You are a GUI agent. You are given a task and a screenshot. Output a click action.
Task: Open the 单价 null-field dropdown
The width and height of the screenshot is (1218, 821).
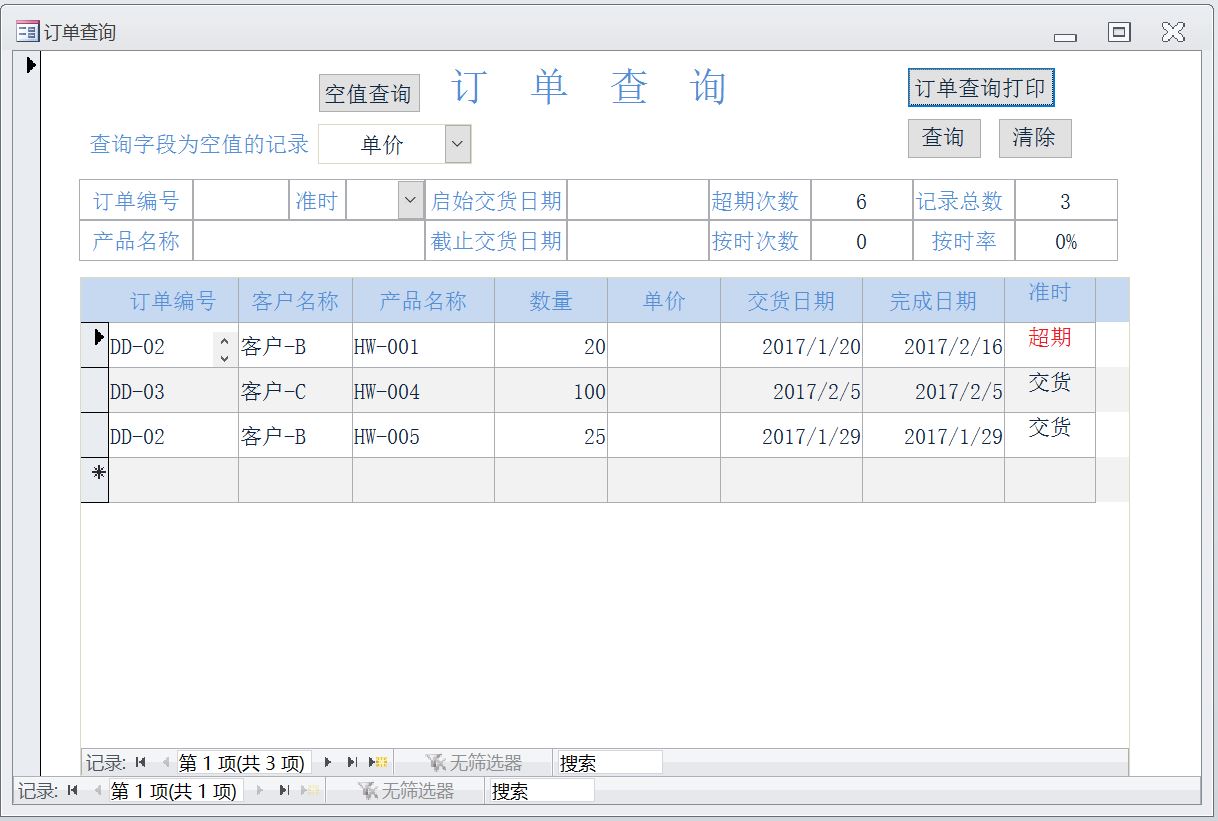click(457, 144)
